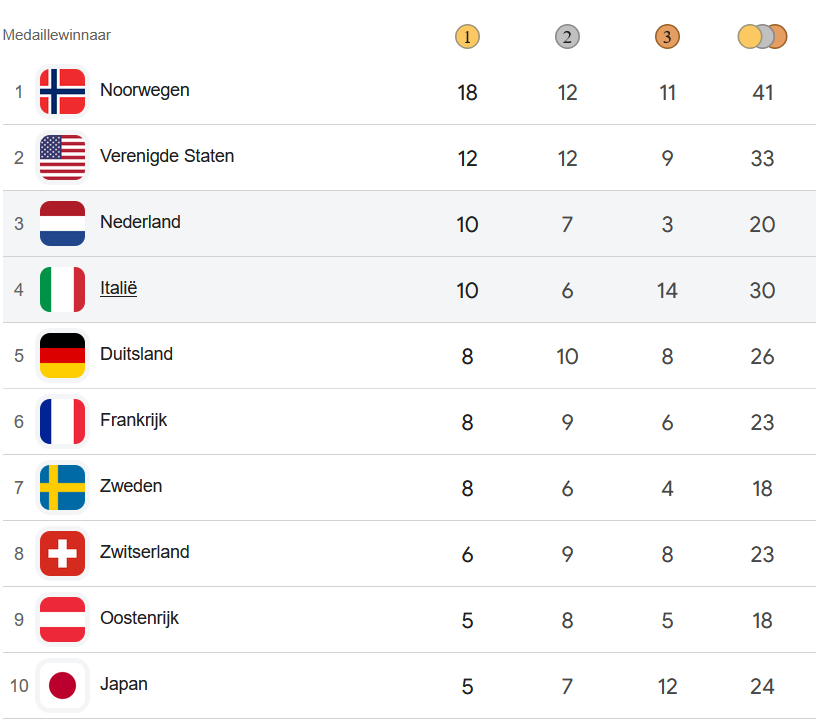Click Oostenrijk in the medal table

click(139, 618)
